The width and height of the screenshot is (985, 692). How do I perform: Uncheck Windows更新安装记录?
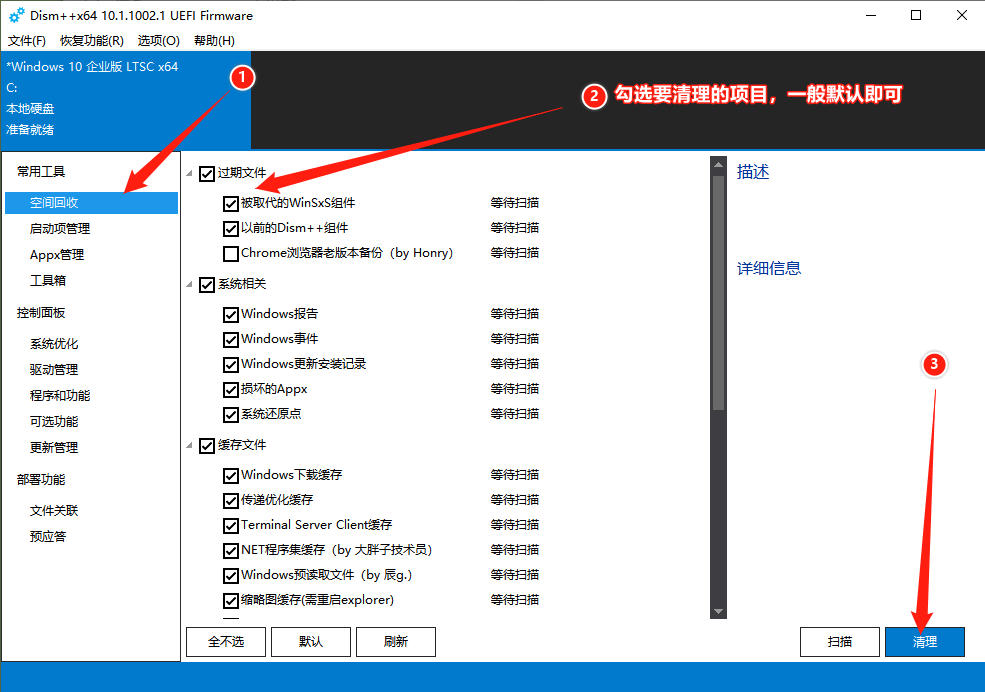231,364
